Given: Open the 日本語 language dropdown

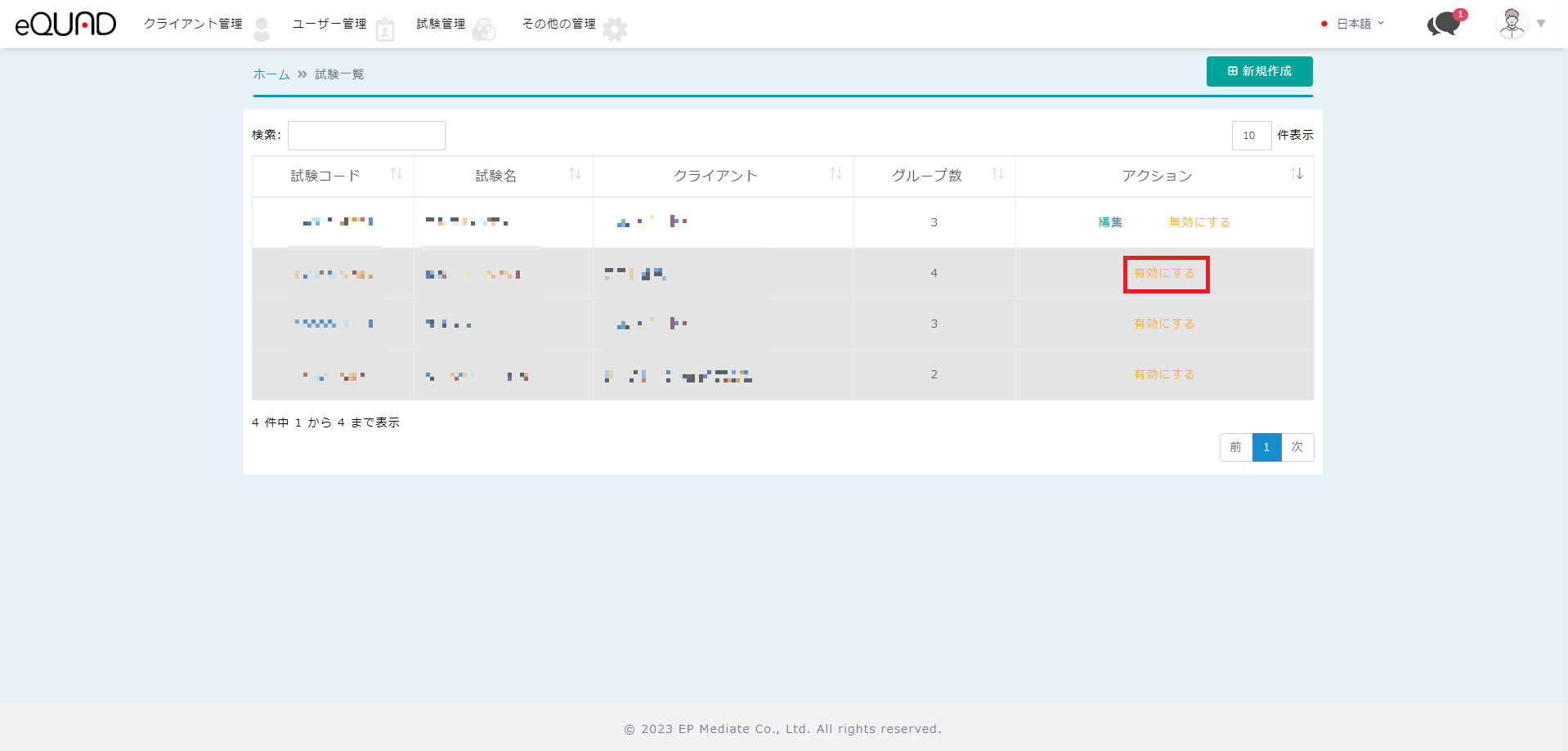Looking at the screenshot, I should point(1354,24).
